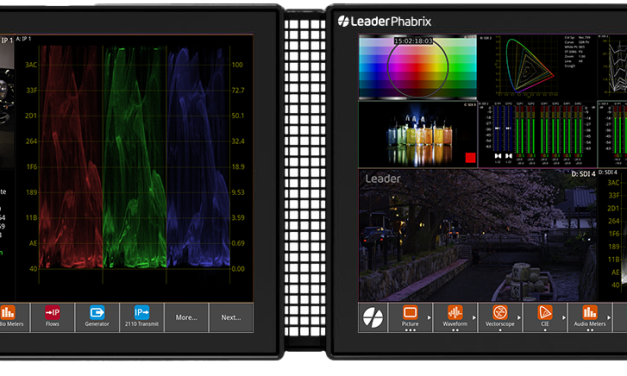The height and width of the screenshot is (376, 627).
Task: Click the green channel waveform parade
Action: [x=135, y=157]
